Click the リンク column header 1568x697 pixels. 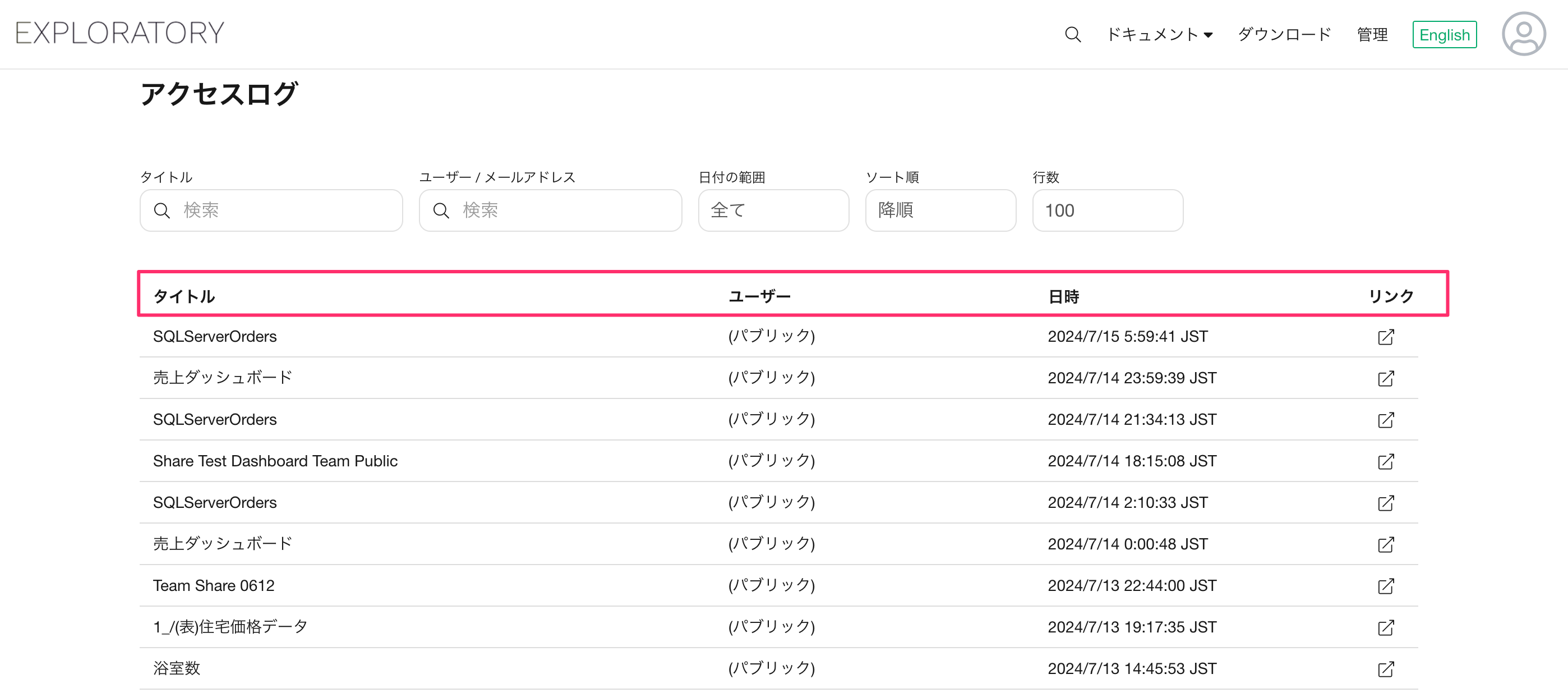click(x=1391, y=297)
